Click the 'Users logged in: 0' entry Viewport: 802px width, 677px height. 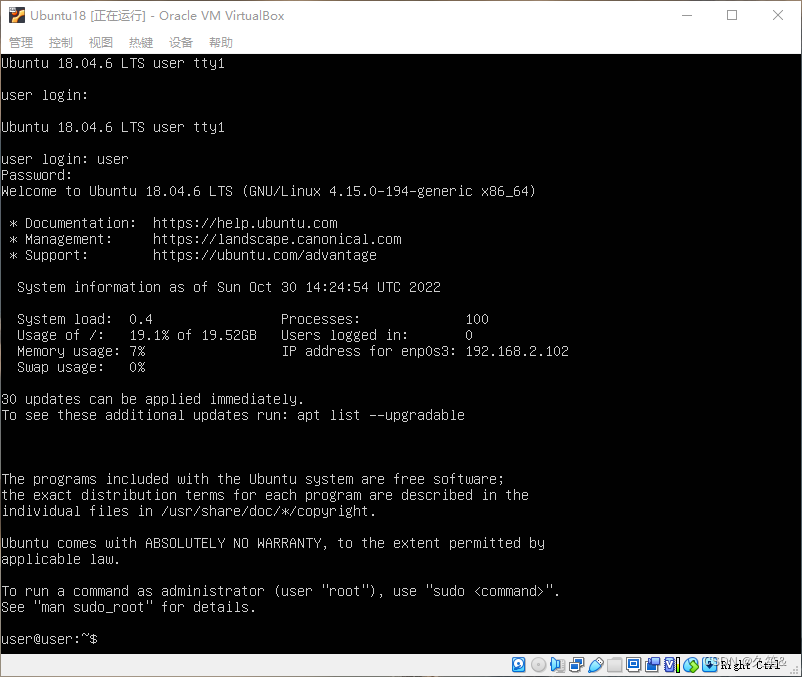[x=377, y=335]
